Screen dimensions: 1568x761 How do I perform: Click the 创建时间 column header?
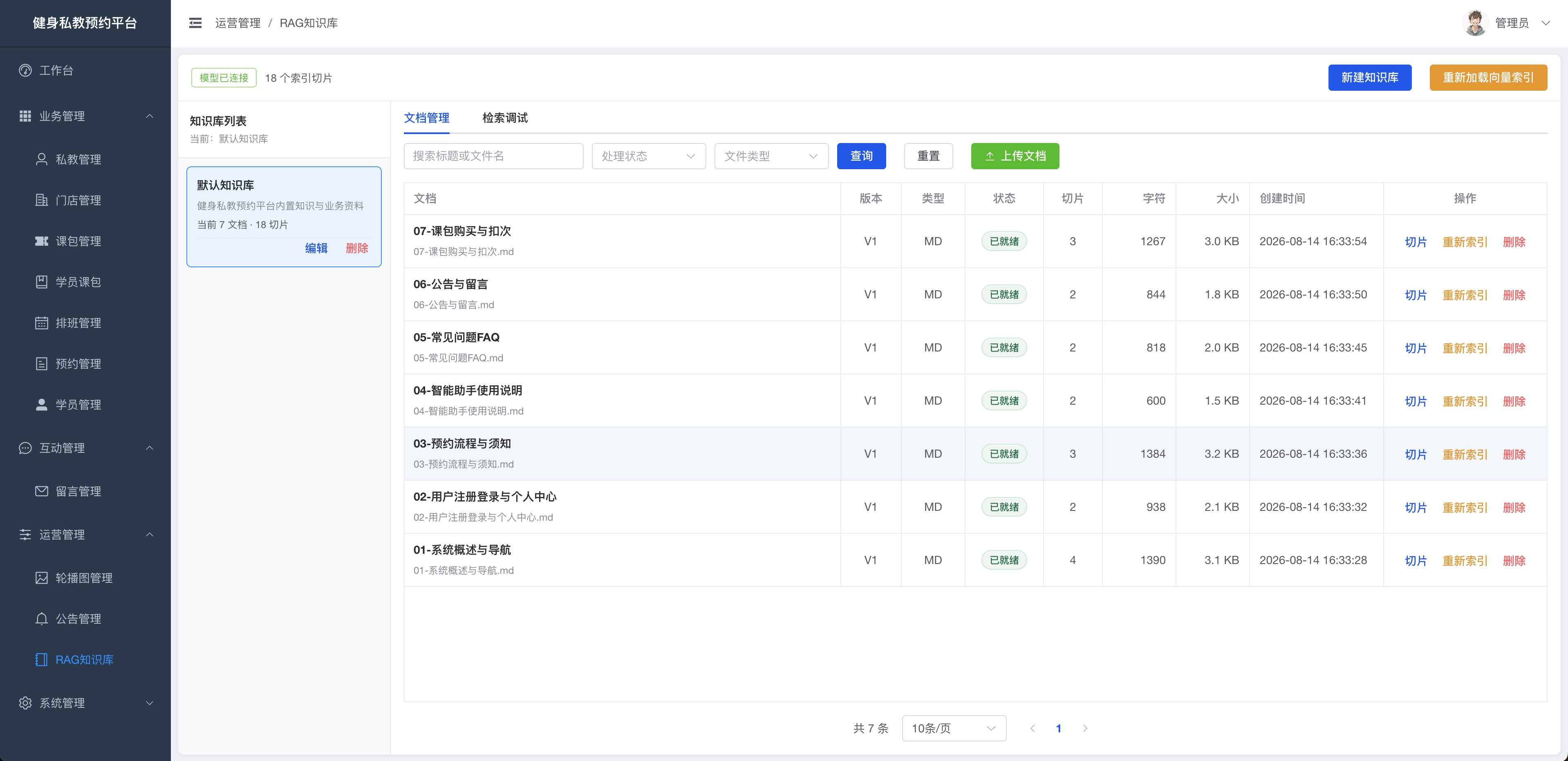(x=1282, y=199)
